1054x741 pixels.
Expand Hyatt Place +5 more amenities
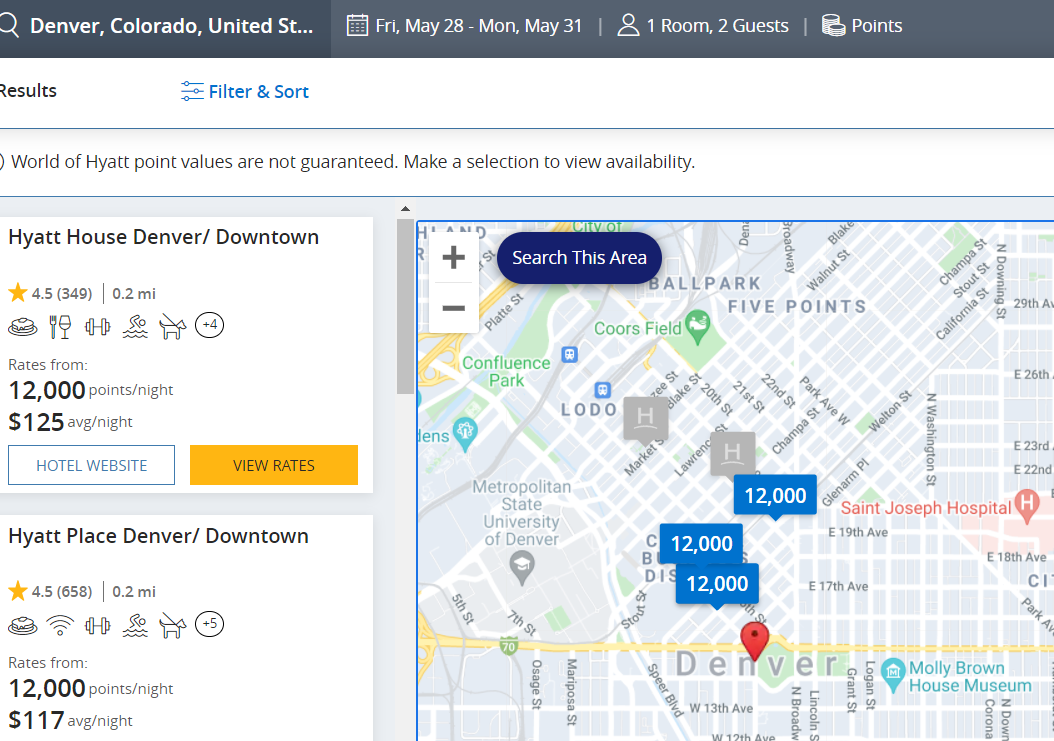coord(210,624)
